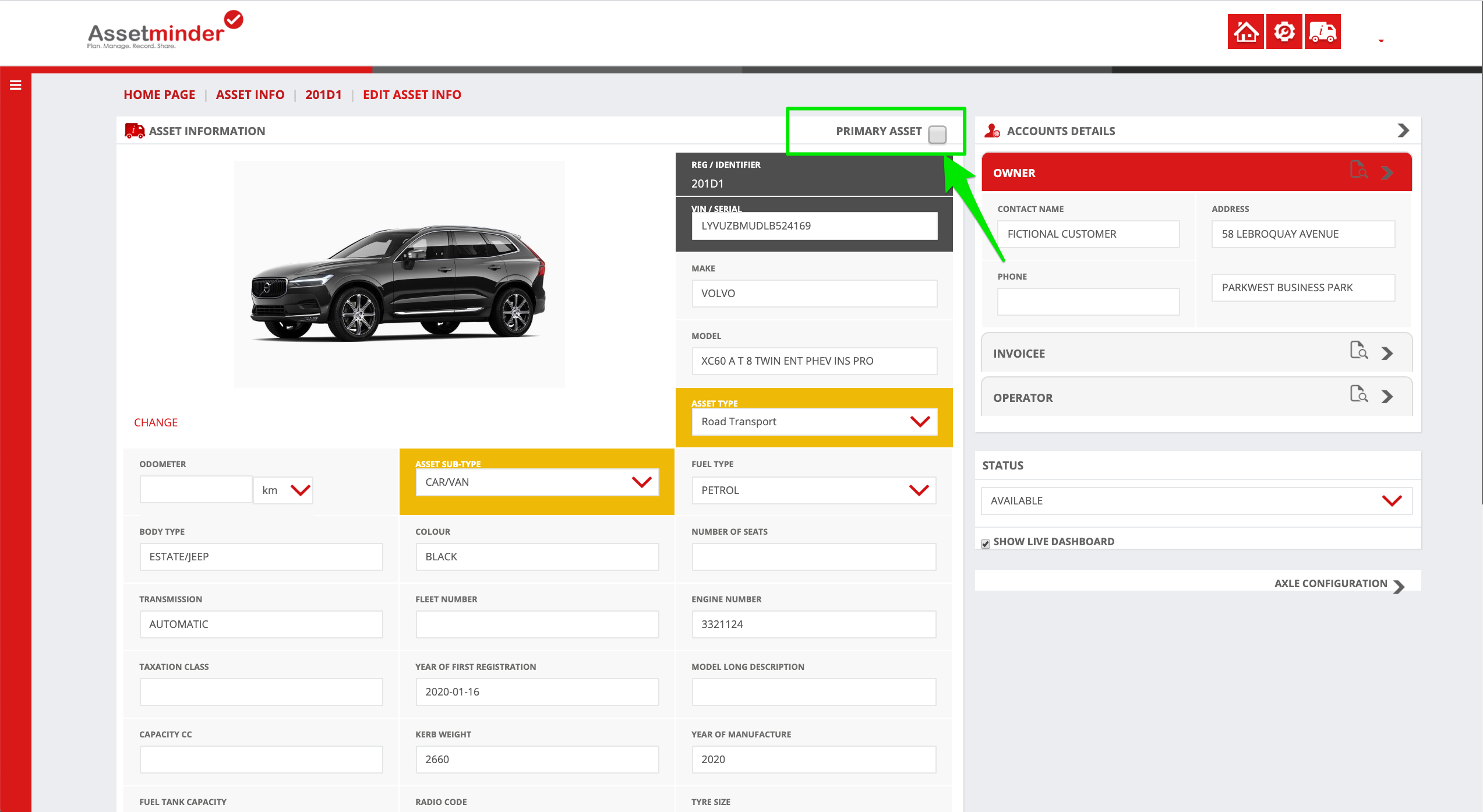This screenshot has height=812, width=1483.
Task: Click Parkwest Business Park address field
Action: coord(1303,288)
